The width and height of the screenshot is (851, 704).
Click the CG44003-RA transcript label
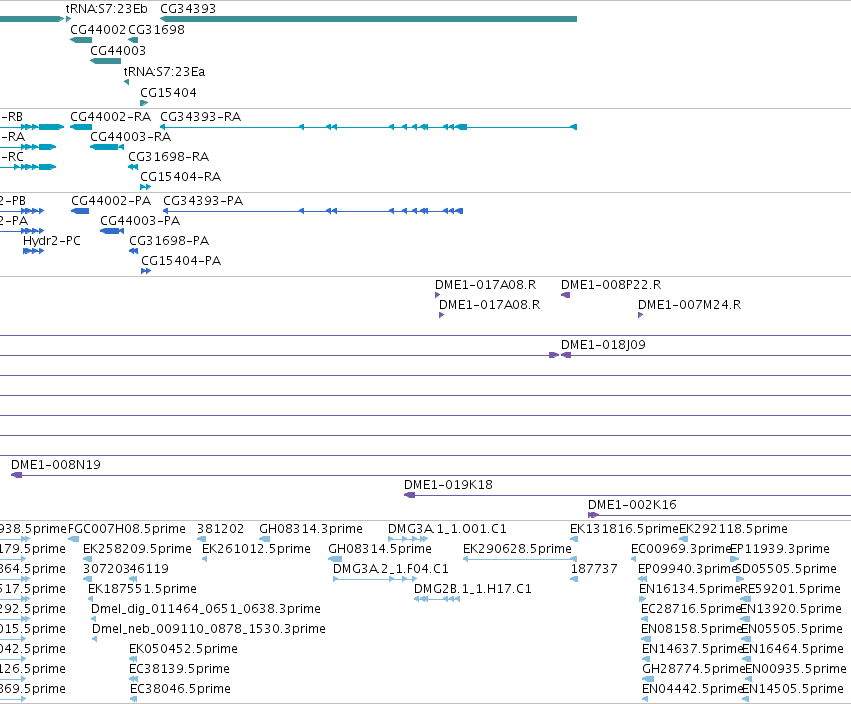[x=131, y=137]
